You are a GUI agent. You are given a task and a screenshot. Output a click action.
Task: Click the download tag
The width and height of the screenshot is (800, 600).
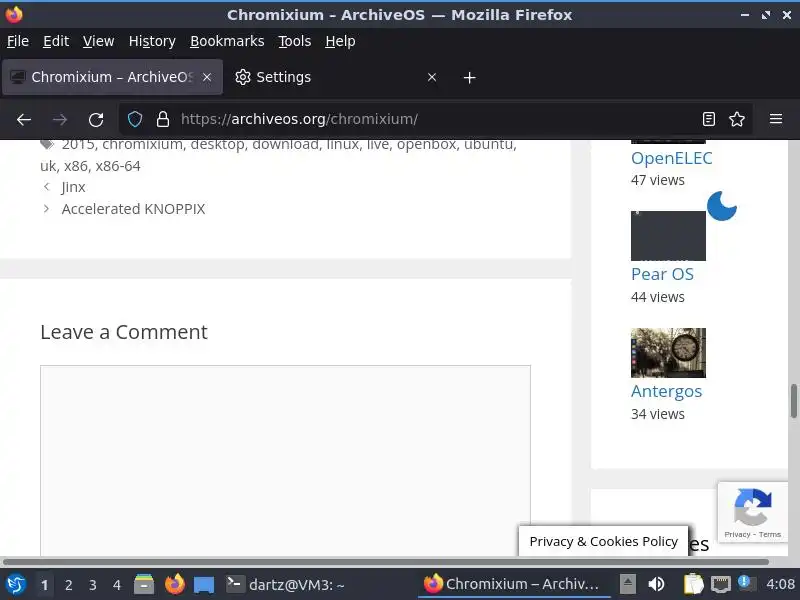point(285,144)
